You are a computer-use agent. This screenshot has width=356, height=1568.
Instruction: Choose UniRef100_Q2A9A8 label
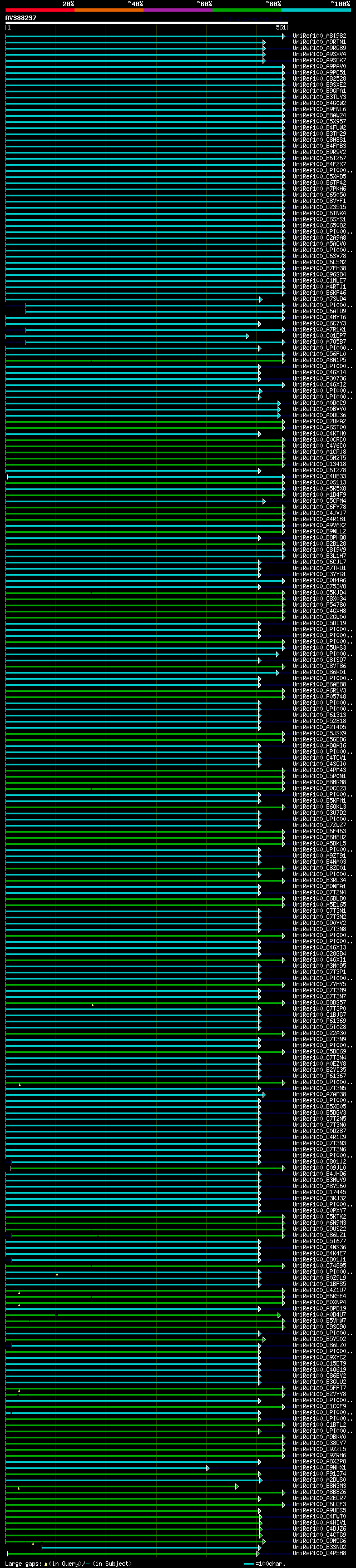pyautogui.click(x=319, y=238)
